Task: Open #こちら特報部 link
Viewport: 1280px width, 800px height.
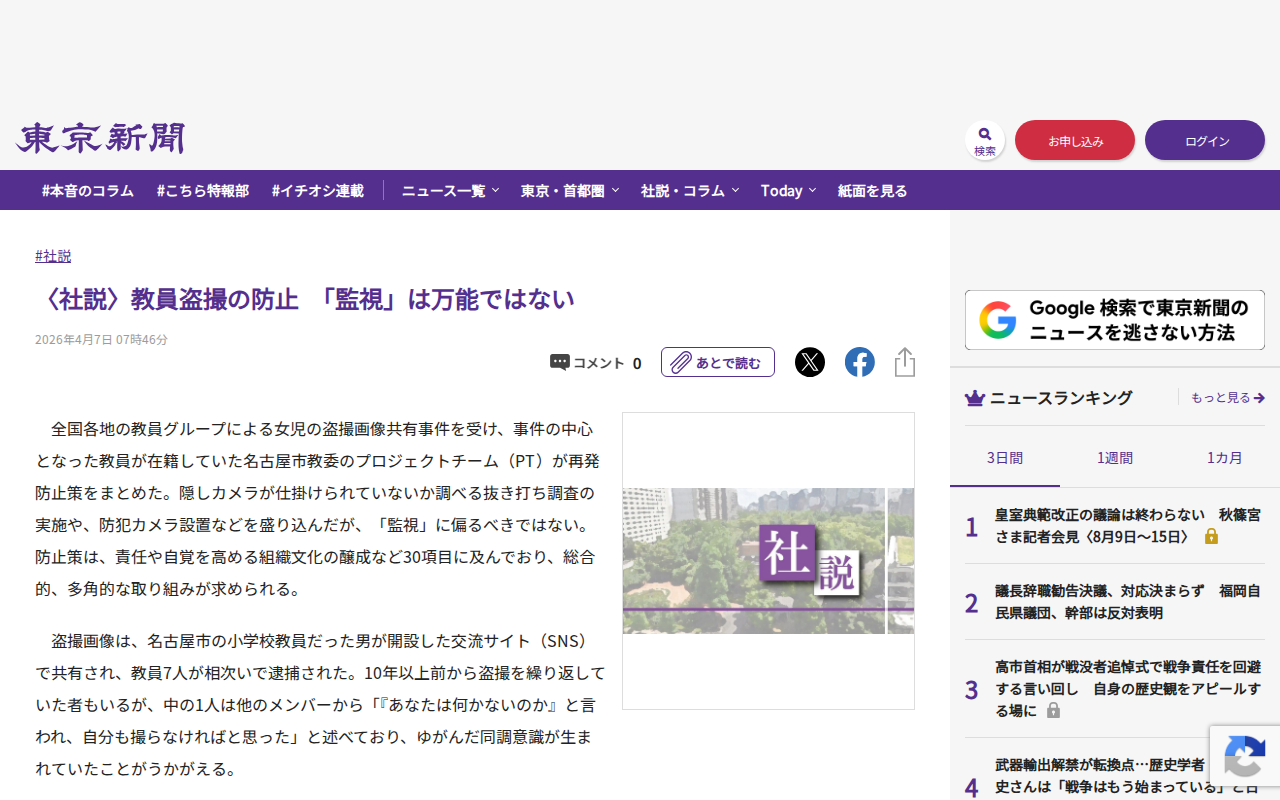Action: click(203, 190)
